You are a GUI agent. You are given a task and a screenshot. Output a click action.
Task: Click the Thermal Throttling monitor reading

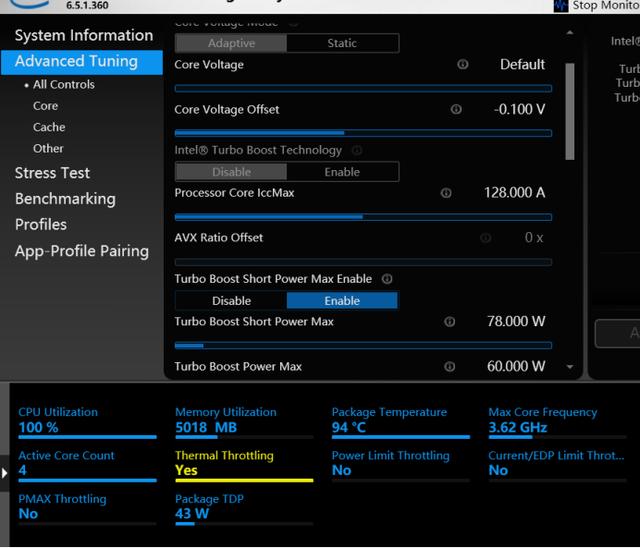pos(244,465)
